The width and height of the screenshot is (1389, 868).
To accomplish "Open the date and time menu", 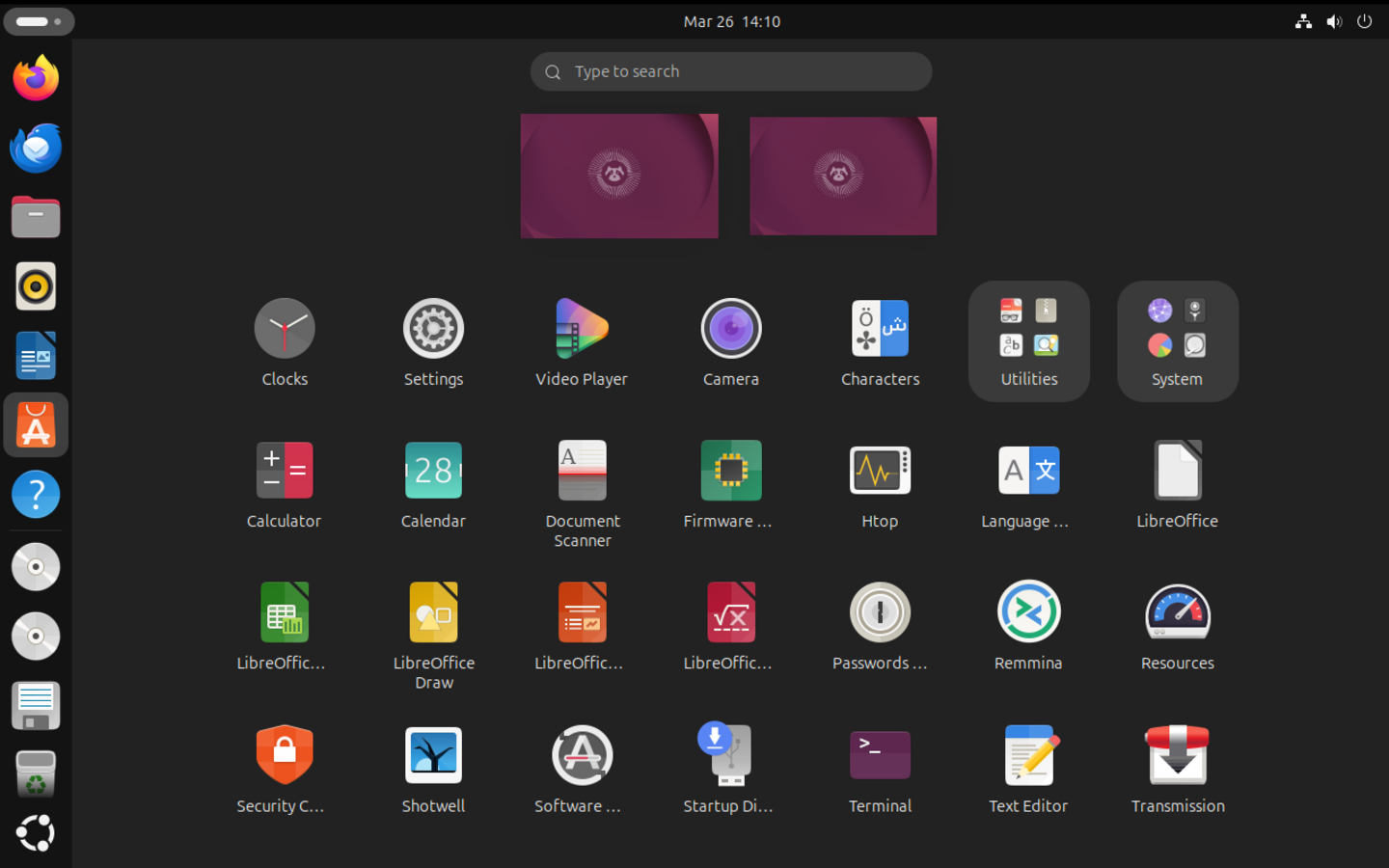I will click(730, 21).
